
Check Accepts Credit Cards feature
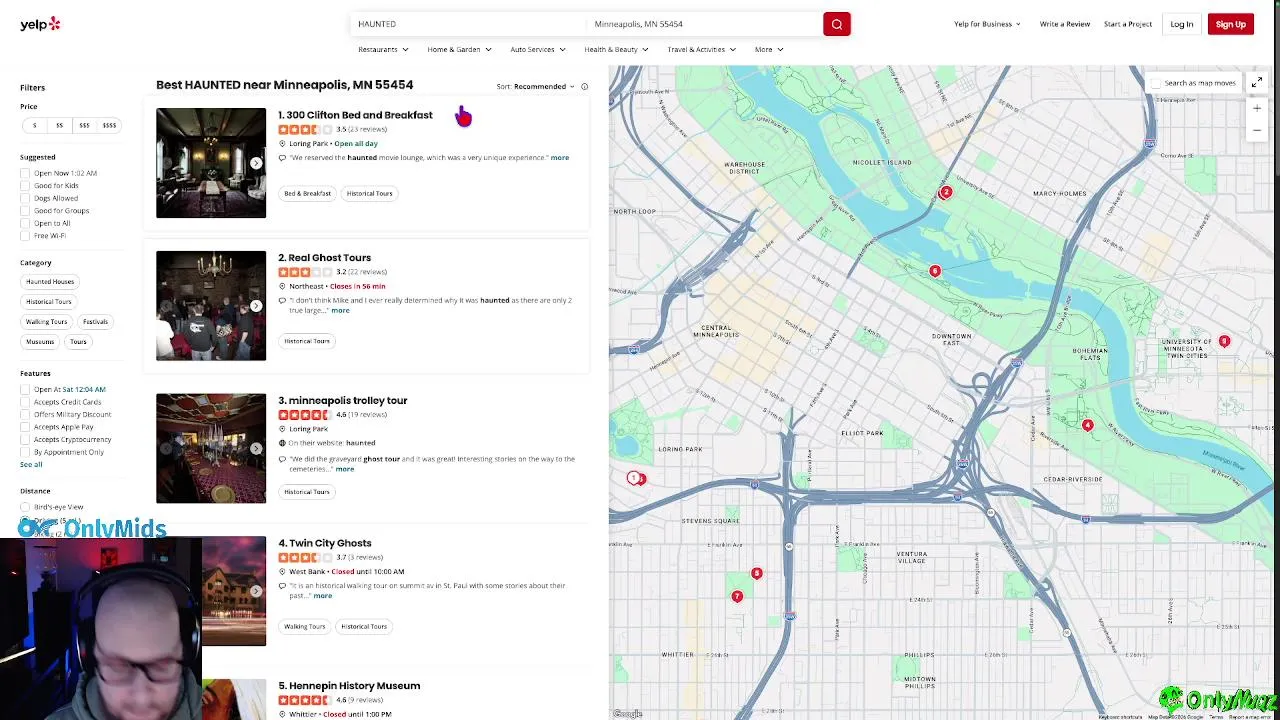click(x=25, y=402)
